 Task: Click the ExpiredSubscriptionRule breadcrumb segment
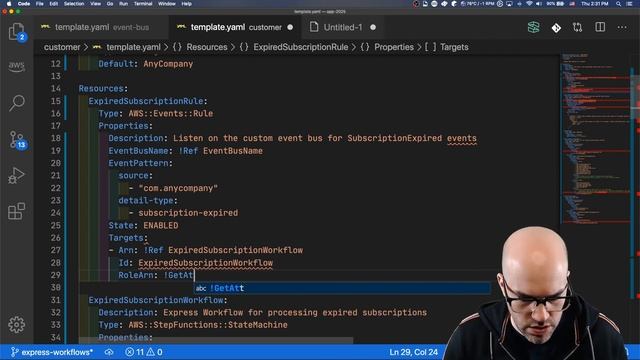(x=301, y=47)
